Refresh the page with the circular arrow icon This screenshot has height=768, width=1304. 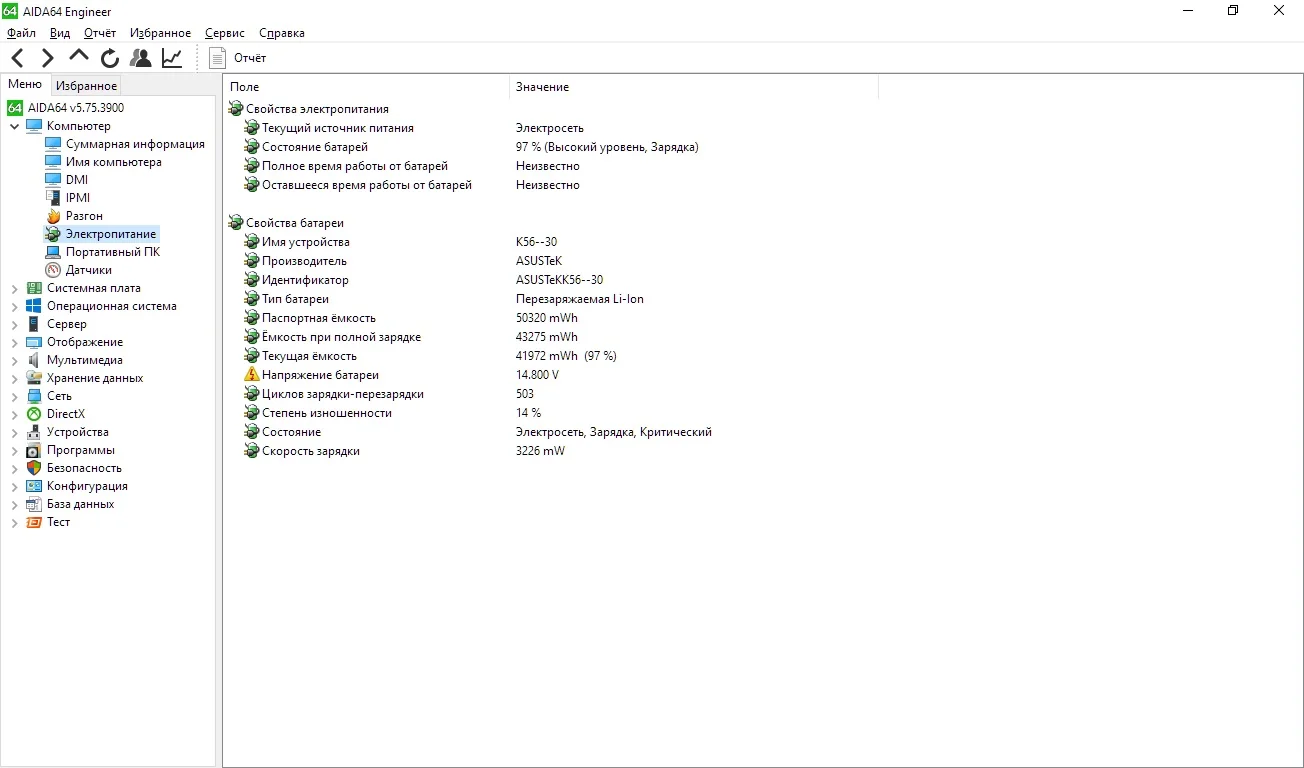[110, 58]
